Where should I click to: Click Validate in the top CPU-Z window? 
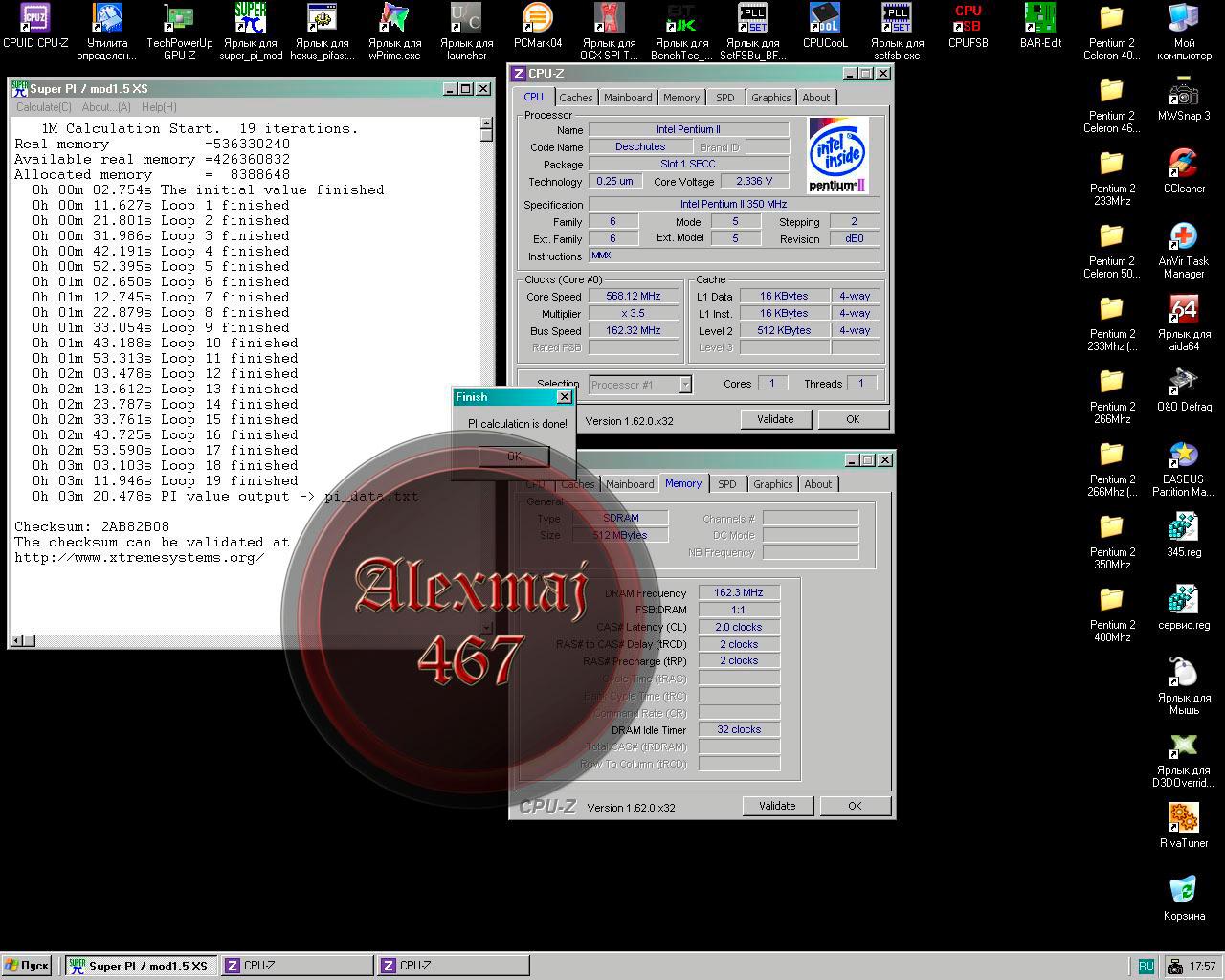point(775,419)
